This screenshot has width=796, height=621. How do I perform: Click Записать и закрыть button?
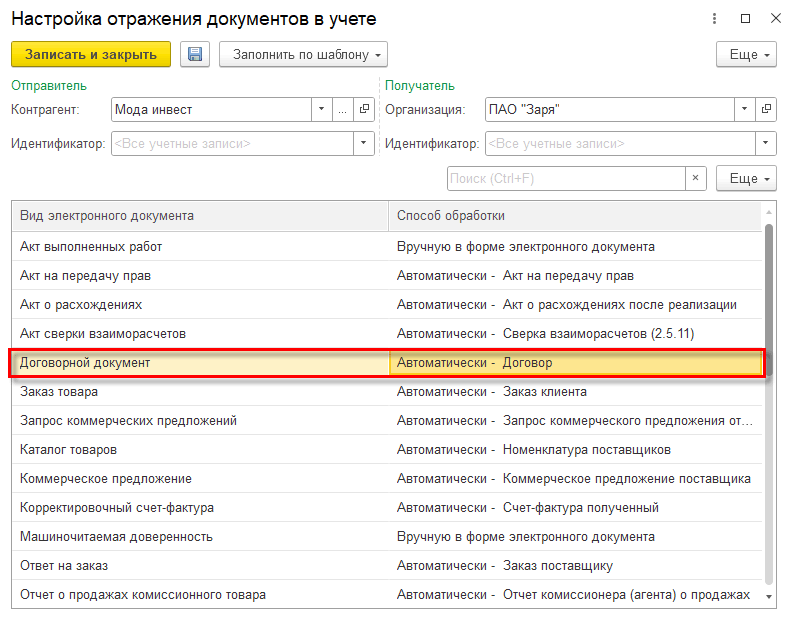point(91,54)
